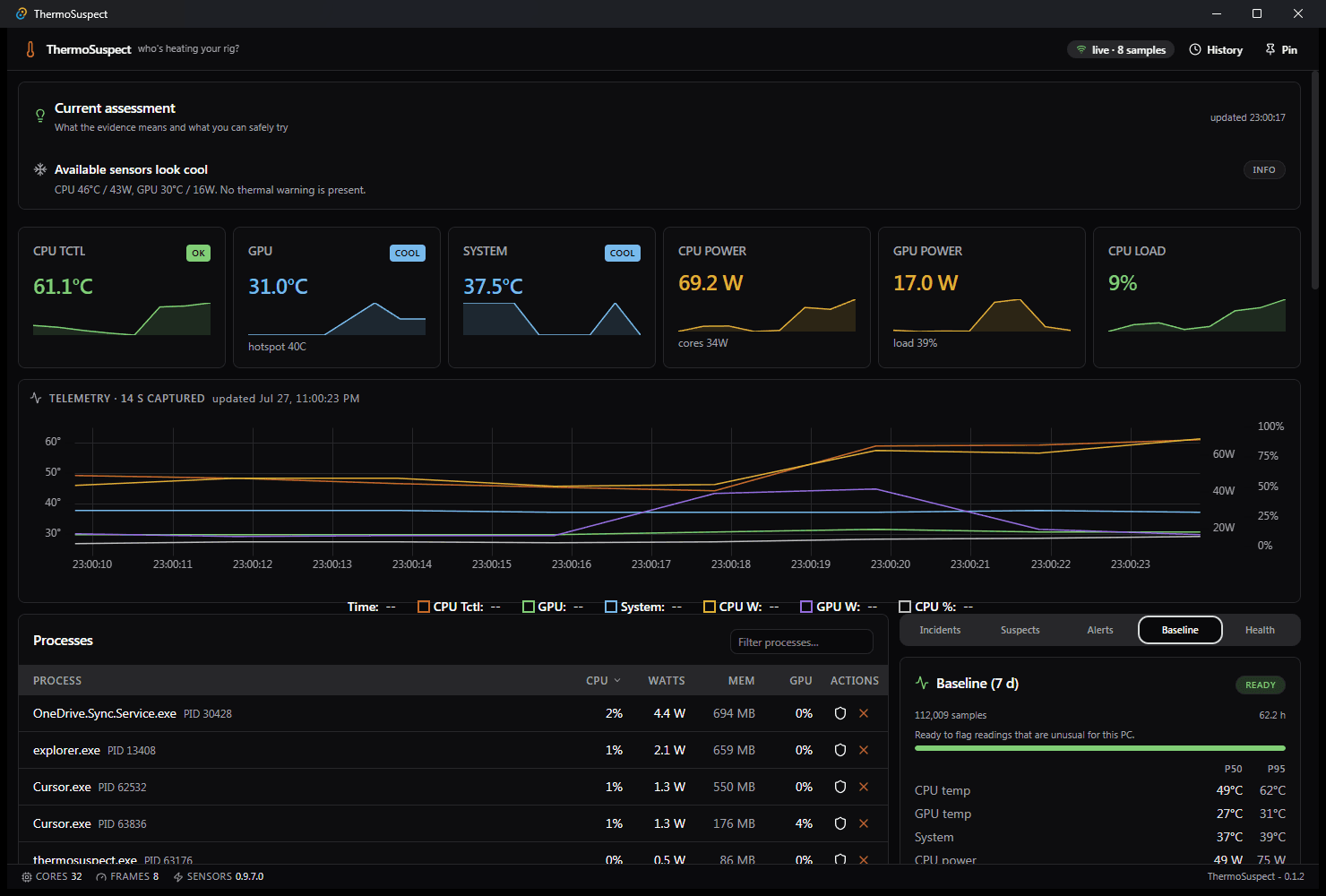The width and height of the screenshot is (1326, 896).
Task: Click the orange X icon for explorer.exe
Action: [864, 750]
